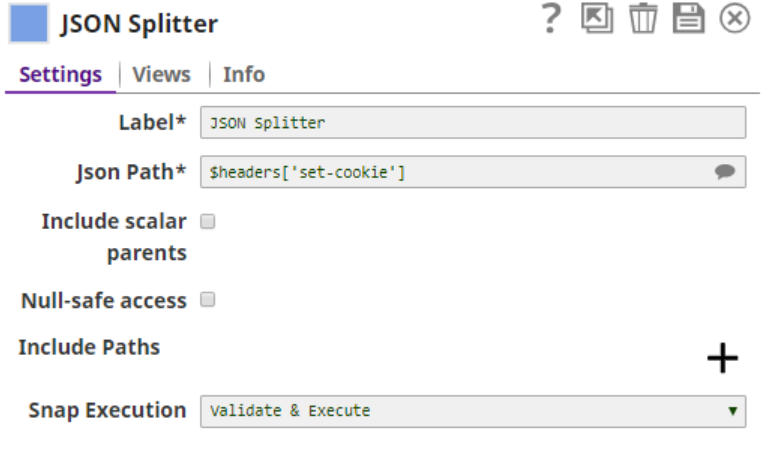The image size is (768, 461).
Task: Click the blue snap color square
Action: pos(29,24)
